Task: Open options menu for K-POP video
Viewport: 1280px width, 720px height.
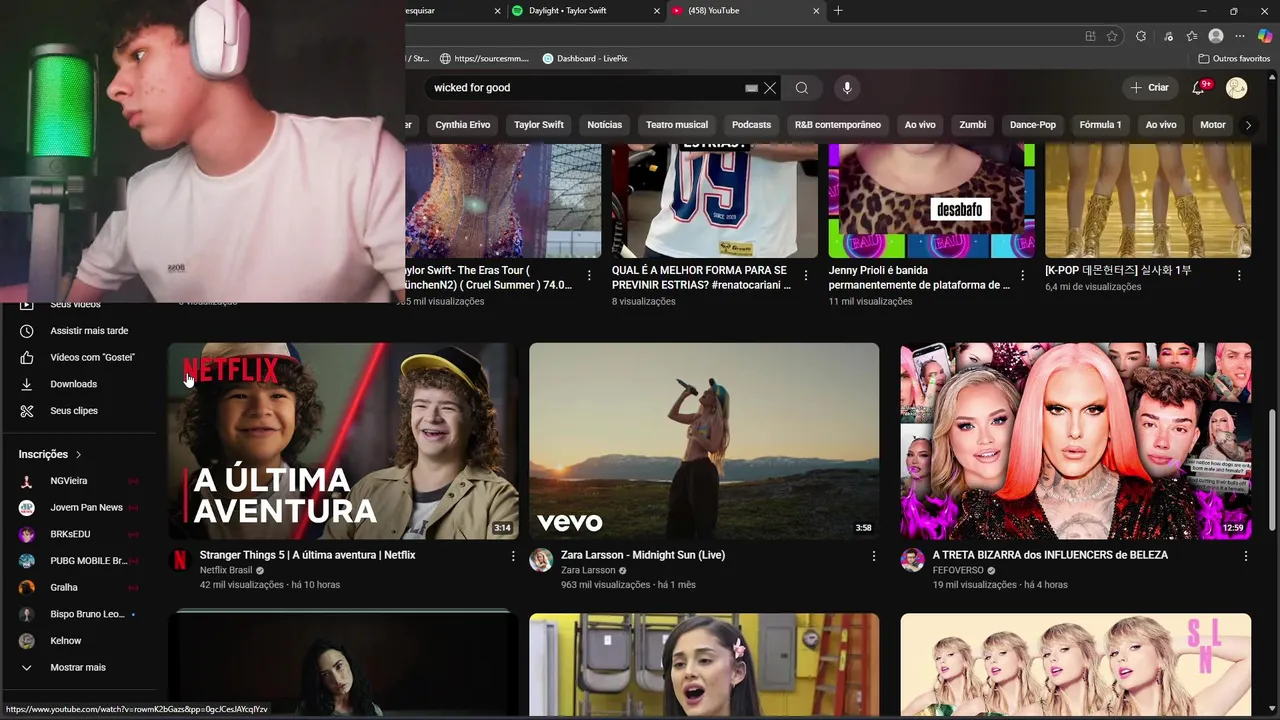Action: [1239, 275]
